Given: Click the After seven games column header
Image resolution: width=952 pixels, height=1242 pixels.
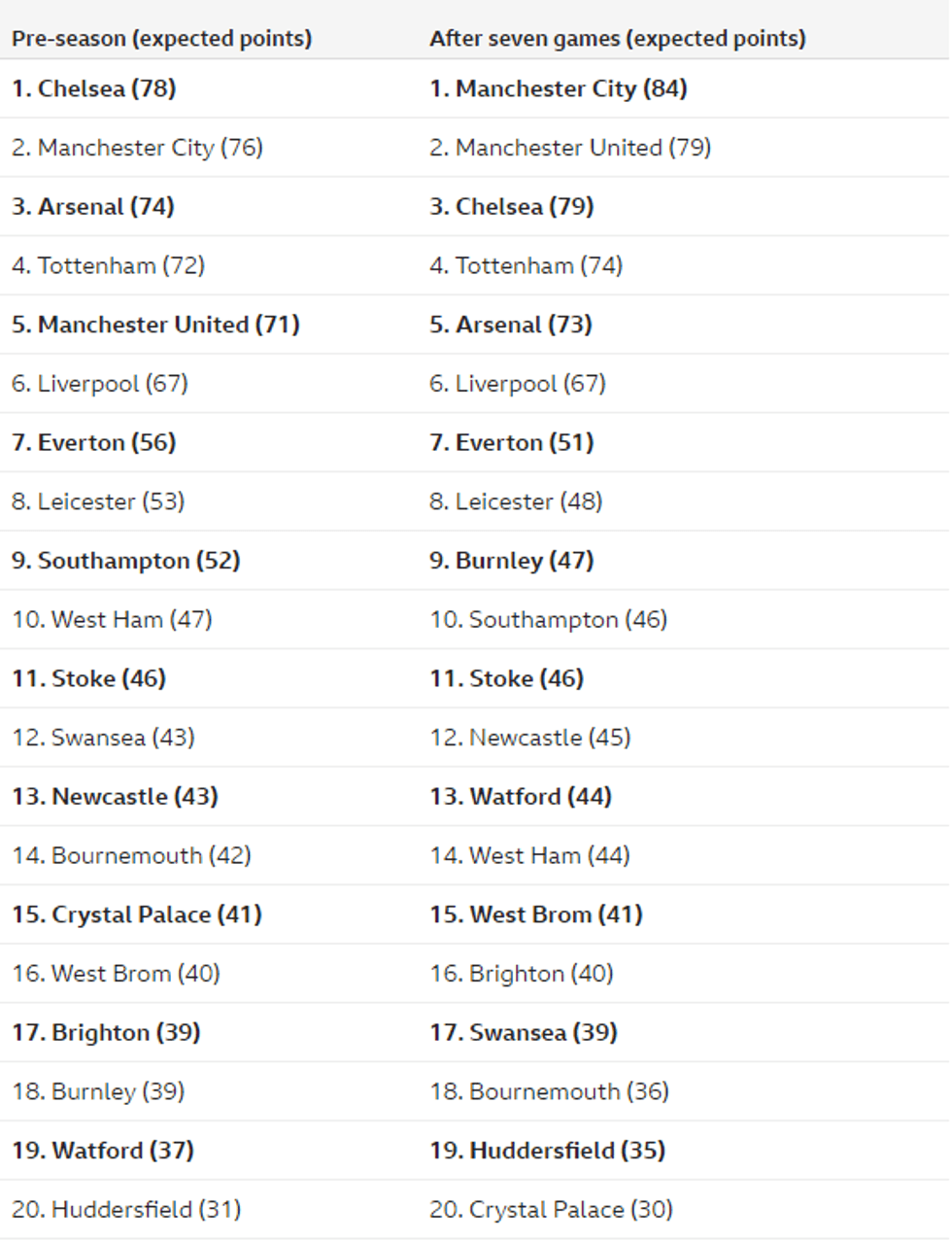Looking at the screenshot, I should pyautogui.click(x=617, y=39).
